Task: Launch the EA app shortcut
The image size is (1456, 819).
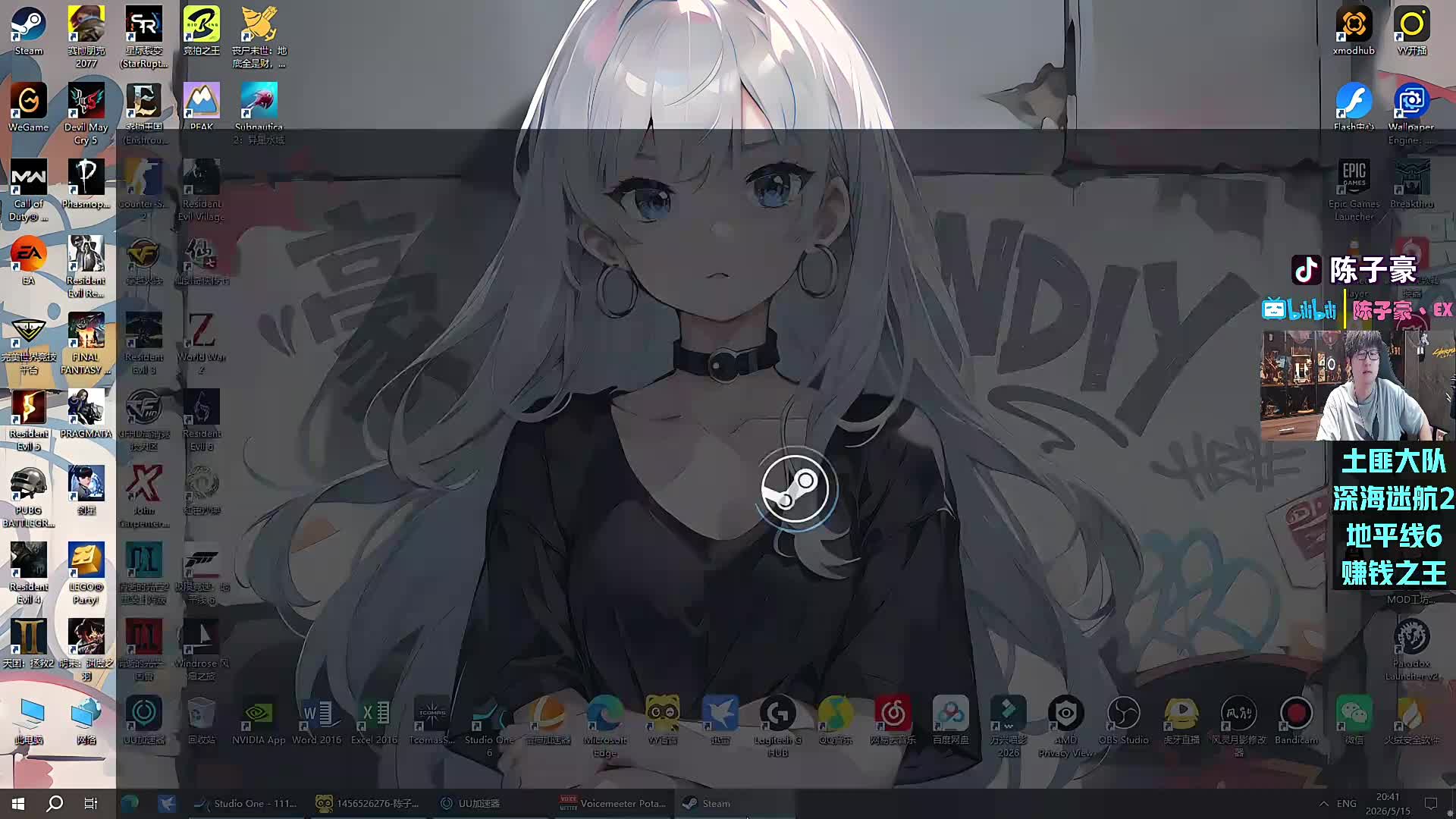Action: coord(29,261)
